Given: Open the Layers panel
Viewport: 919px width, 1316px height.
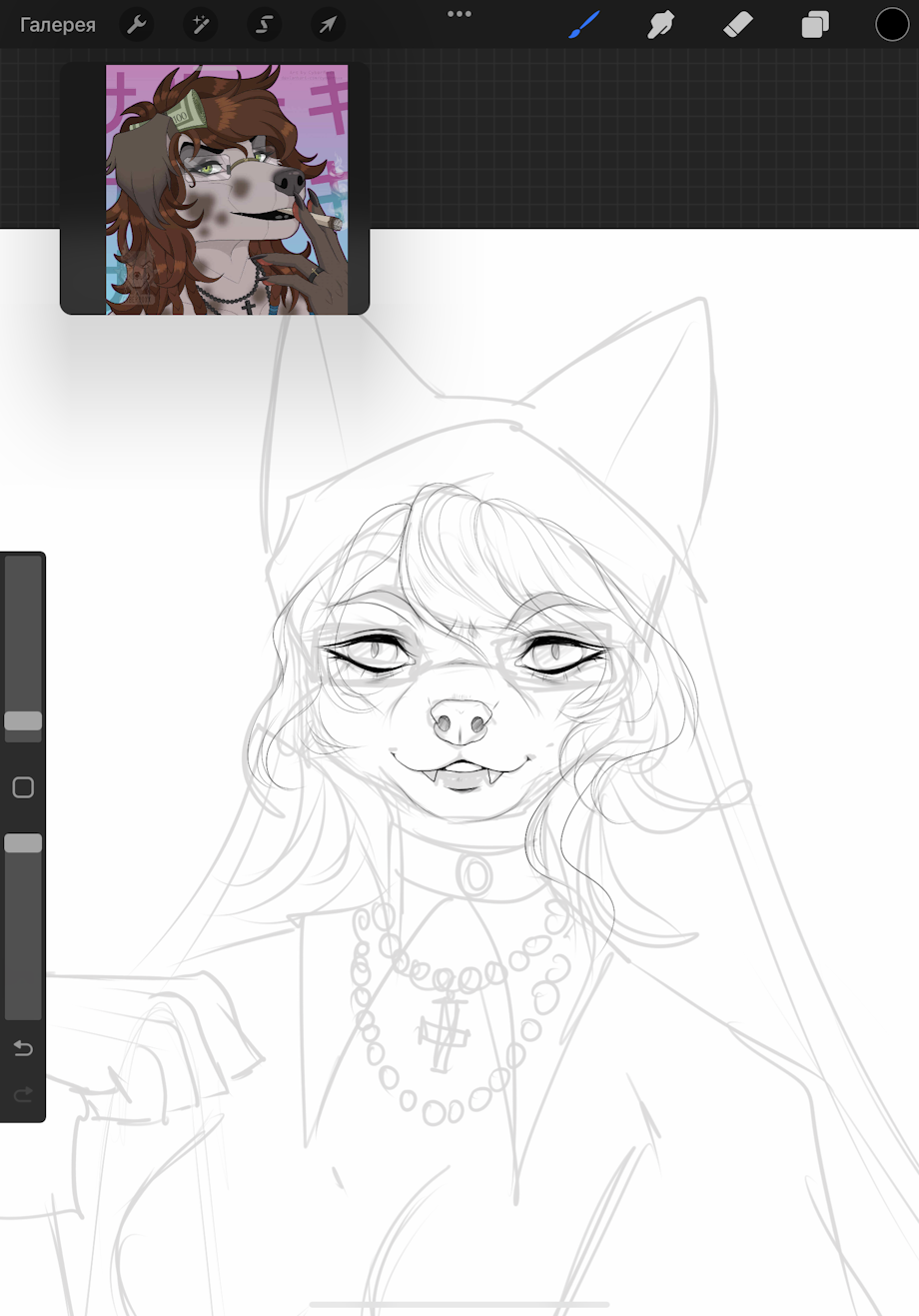Looking at the screenshot, I should (815, 24).
